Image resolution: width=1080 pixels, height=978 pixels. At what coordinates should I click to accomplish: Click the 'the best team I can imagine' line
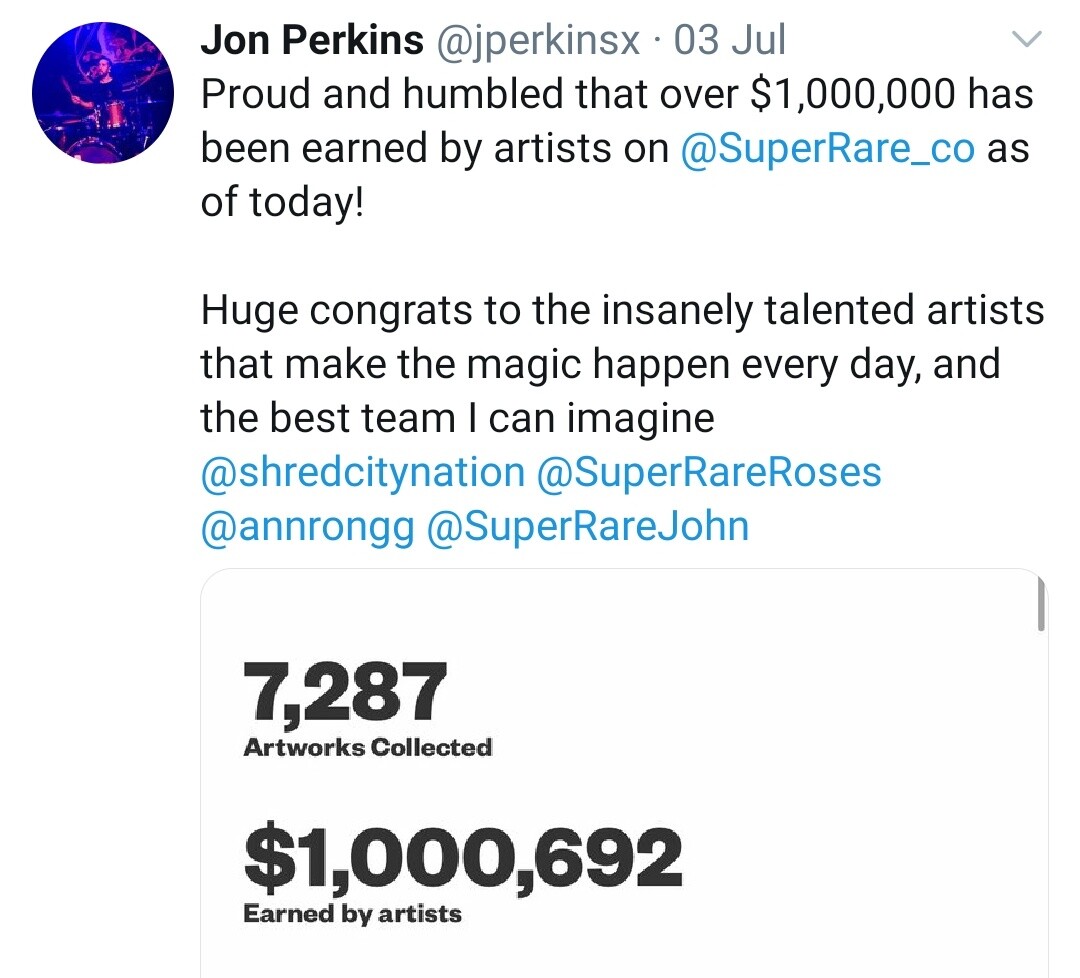click(x=457, y=418)
